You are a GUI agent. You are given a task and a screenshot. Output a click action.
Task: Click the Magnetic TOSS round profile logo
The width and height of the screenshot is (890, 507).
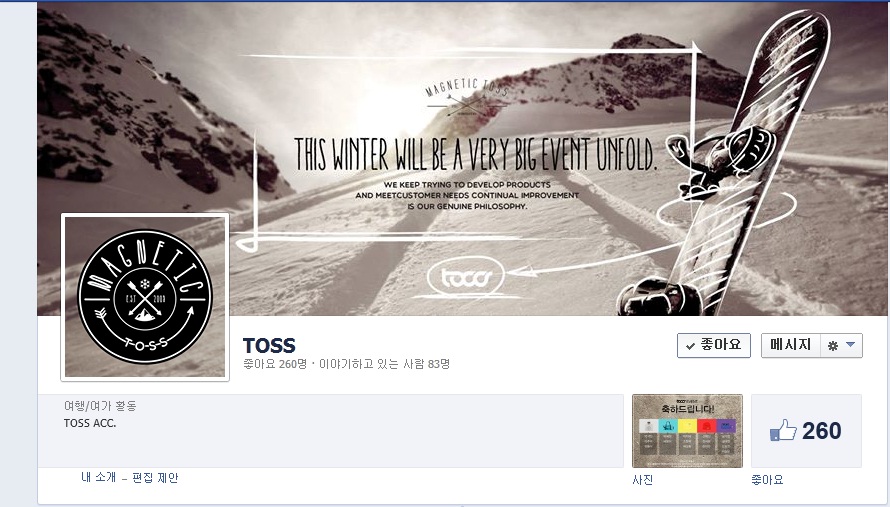pos(145,296)
